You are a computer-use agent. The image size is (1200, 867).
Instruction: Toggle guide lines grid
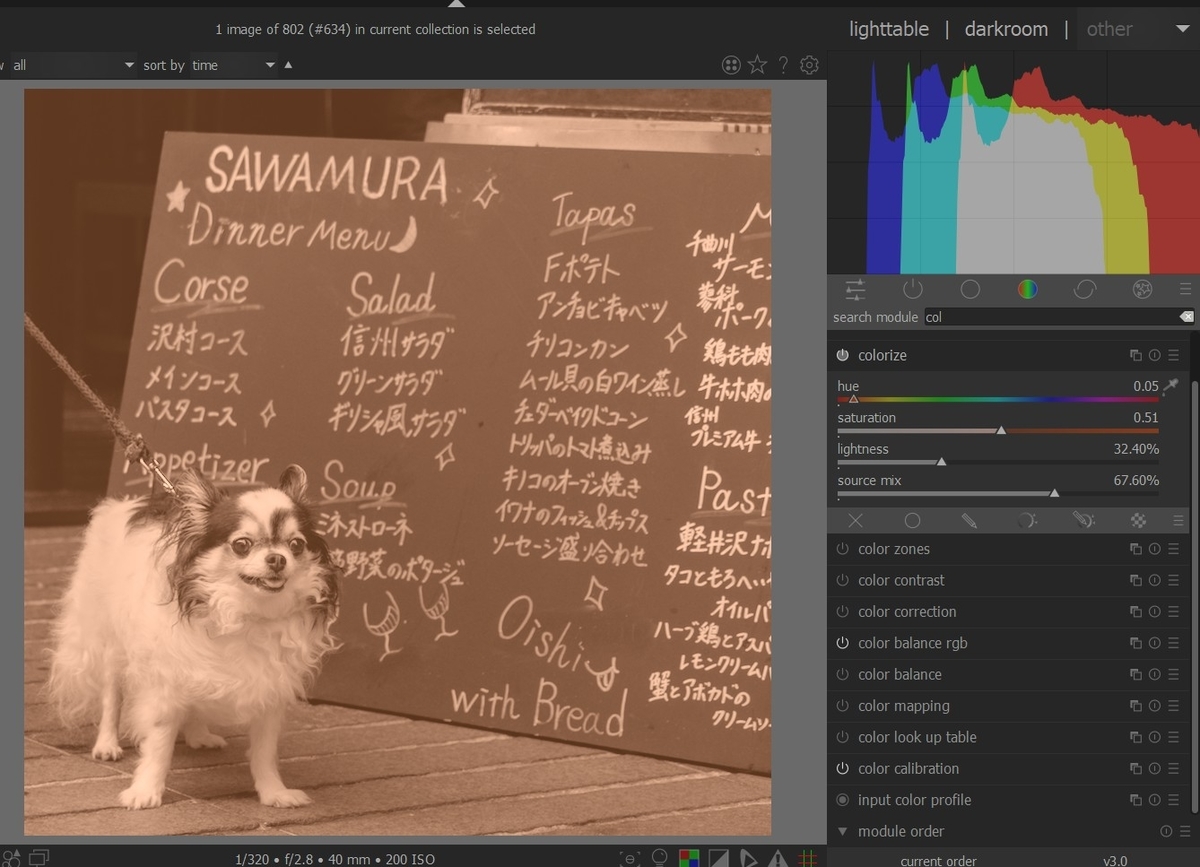[808, 858]
